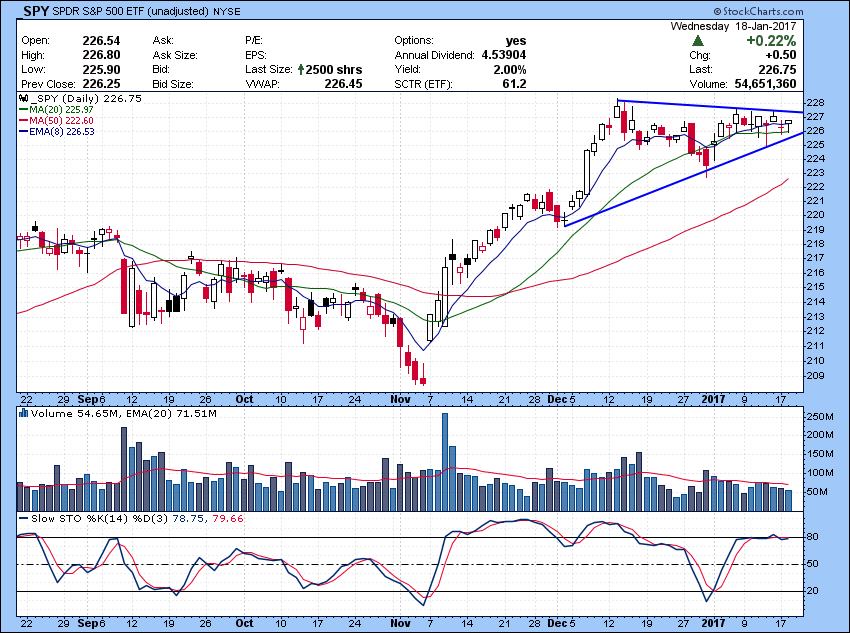Screen dimensions: 850x633
Task: Click the 'MA(20) 225.97' legend text
Action: pos(61,109)
